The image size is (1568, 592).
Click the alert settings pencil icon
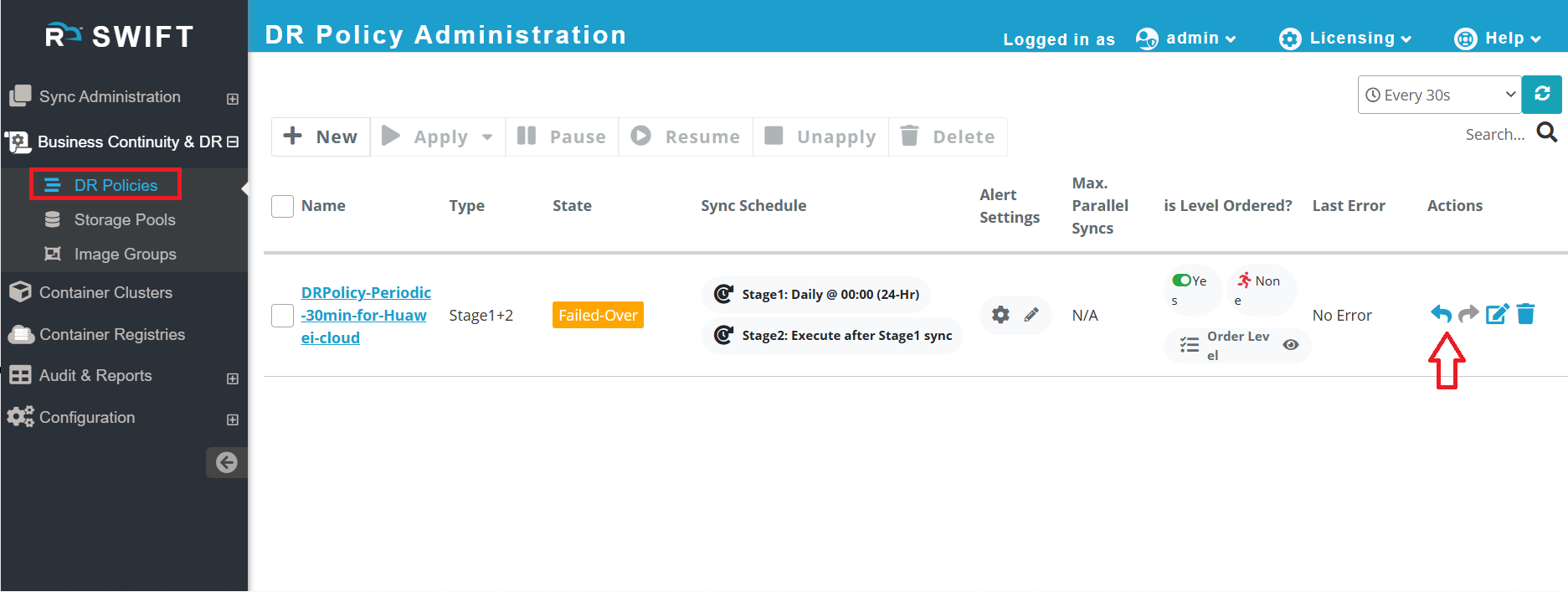pos(1031,315)
